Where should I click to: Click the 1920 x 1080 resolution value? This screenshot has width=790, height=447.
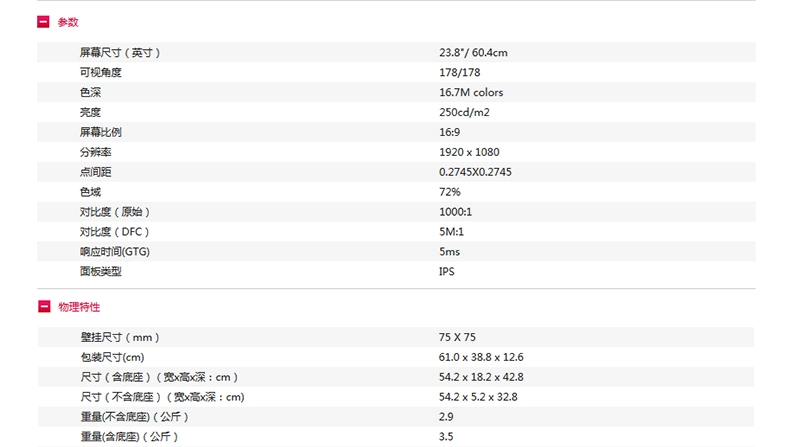click(x=469, y=152)
